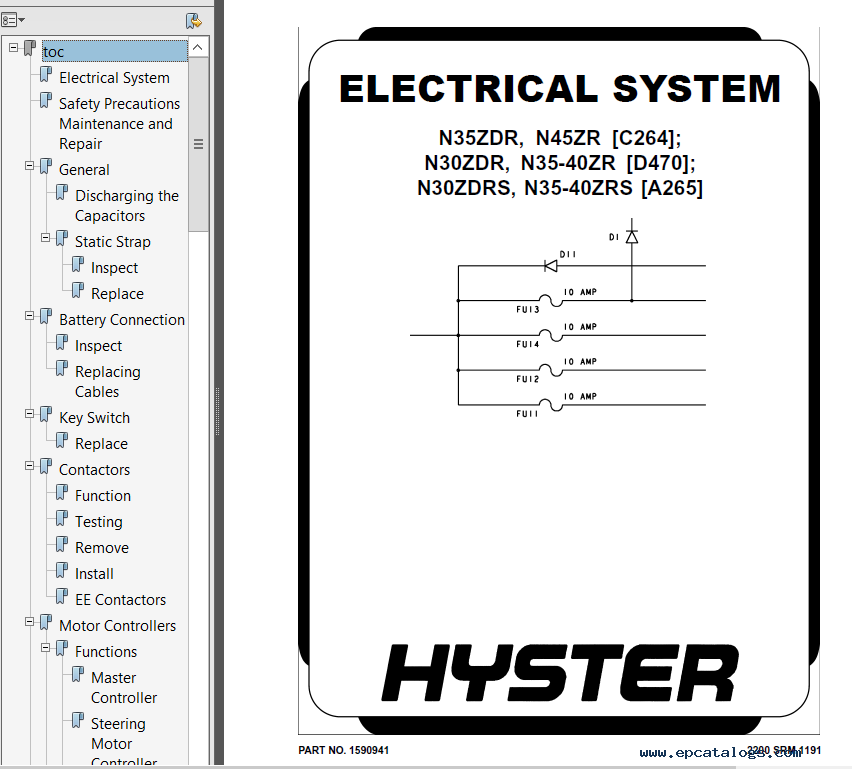Click the Safety Precautions bookmark icon

pyautogui.click(x=46, y=101)
